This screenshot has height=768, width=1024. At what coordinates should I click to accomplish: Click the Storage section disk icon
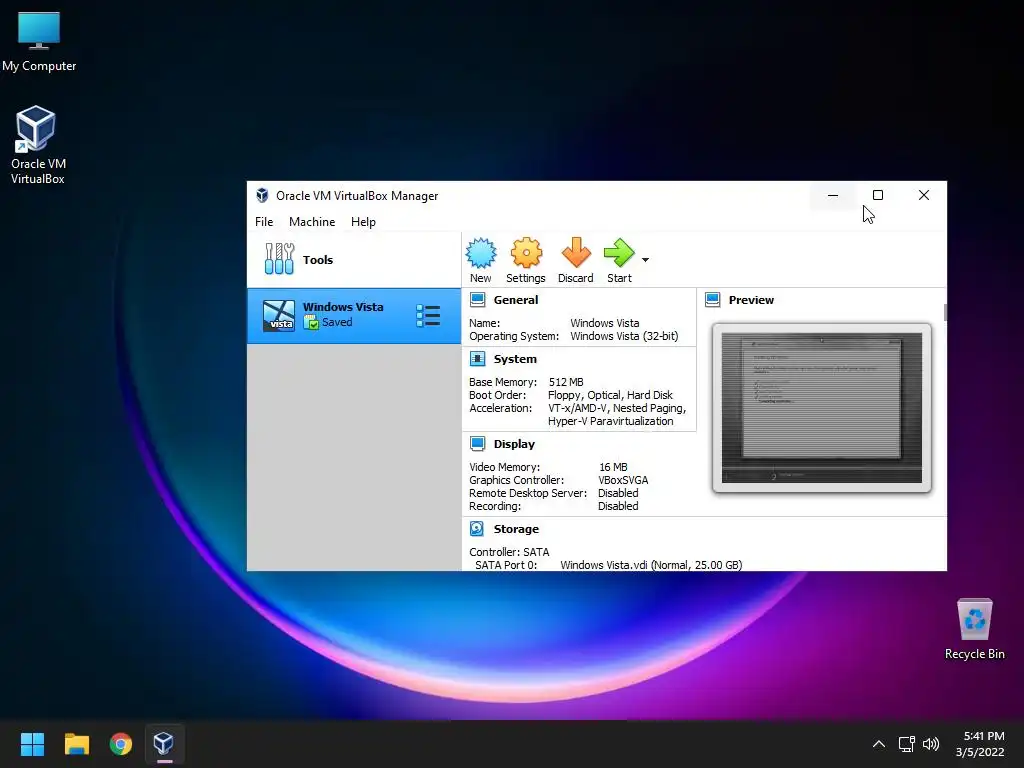[477, 529]
